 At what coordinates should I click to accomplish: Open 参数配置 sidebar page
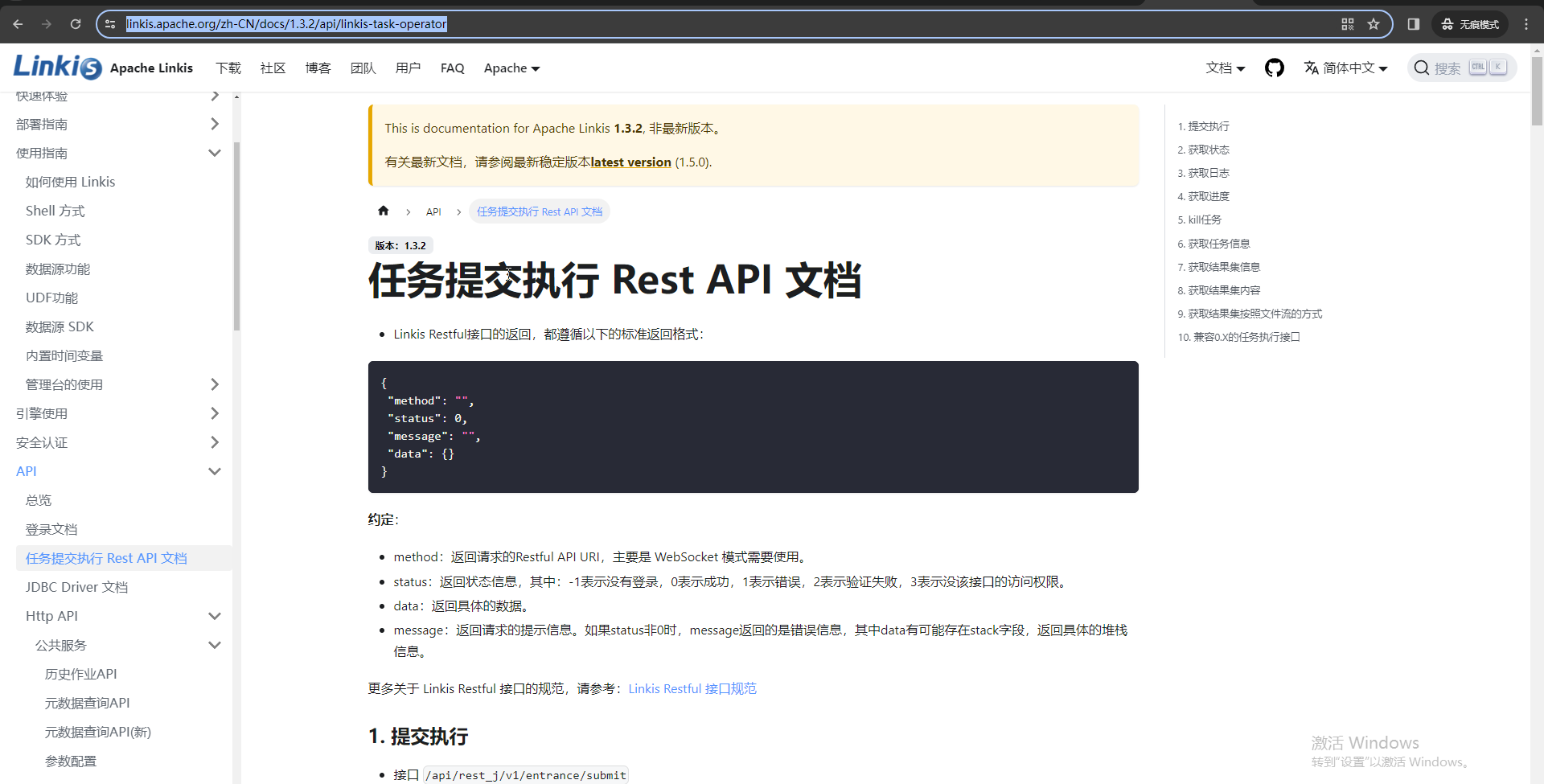tap(71, 761)
